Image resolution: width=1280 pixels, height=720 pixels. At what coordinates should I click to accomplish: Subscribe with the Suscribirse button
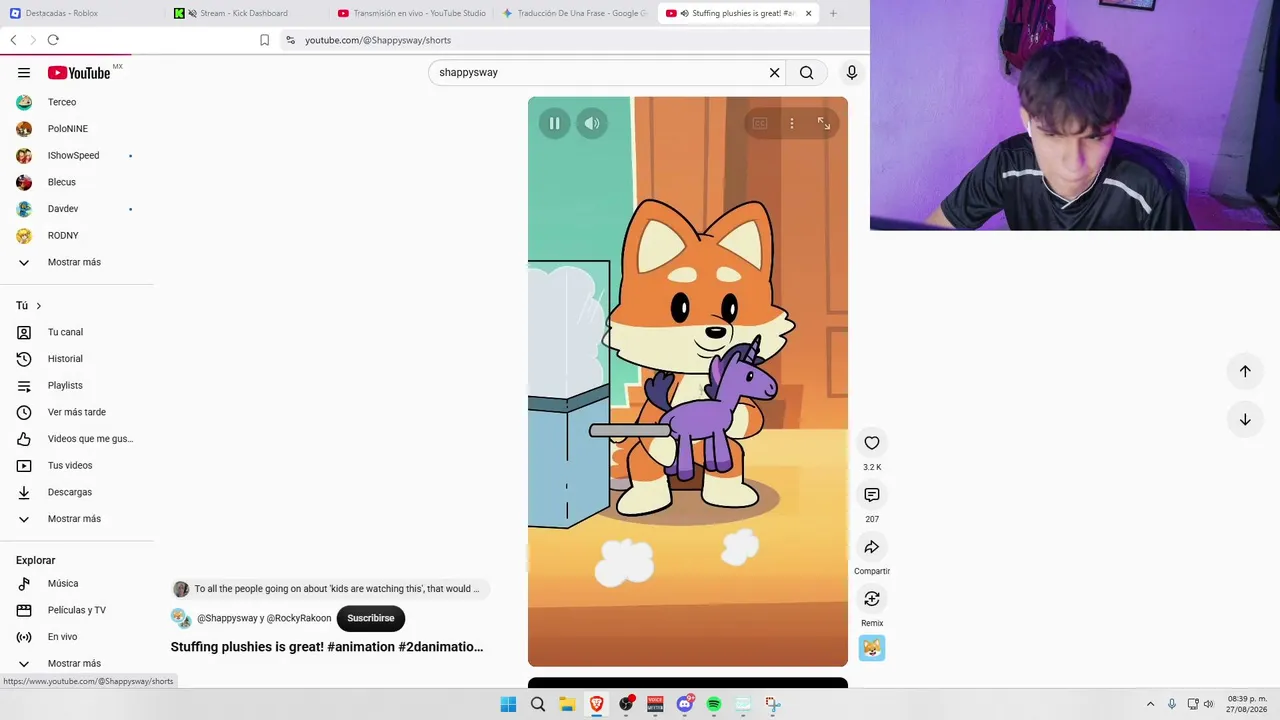[x=371, y=618]
